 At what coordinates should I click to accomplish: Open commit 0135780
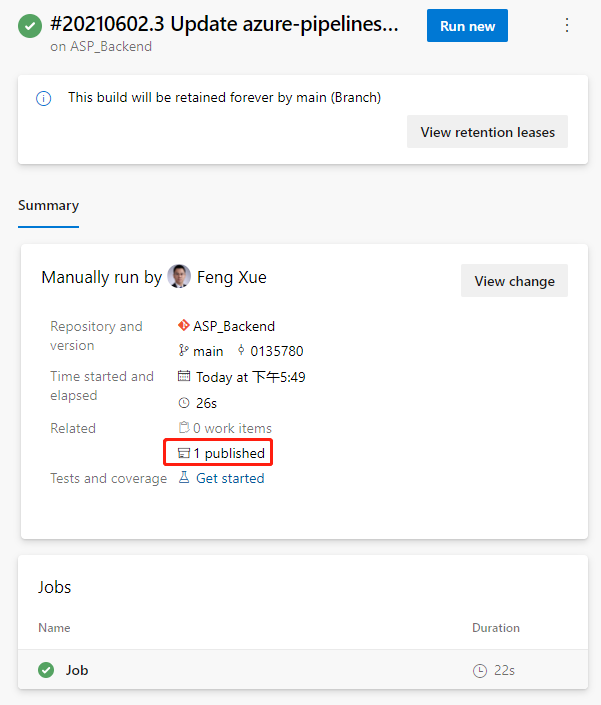pos(277,351)
